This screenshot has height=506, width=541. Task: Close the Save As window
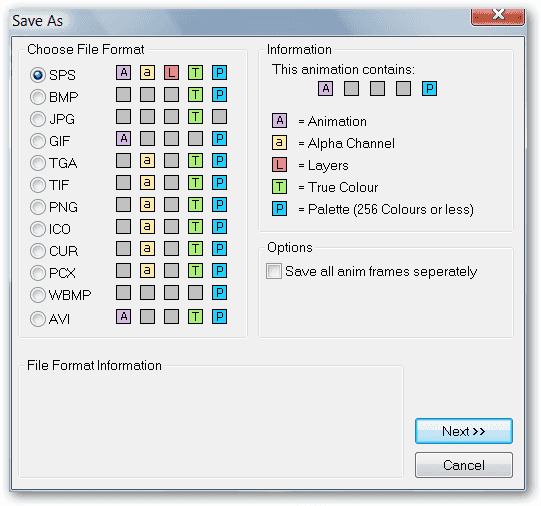(x=498, y=16)
